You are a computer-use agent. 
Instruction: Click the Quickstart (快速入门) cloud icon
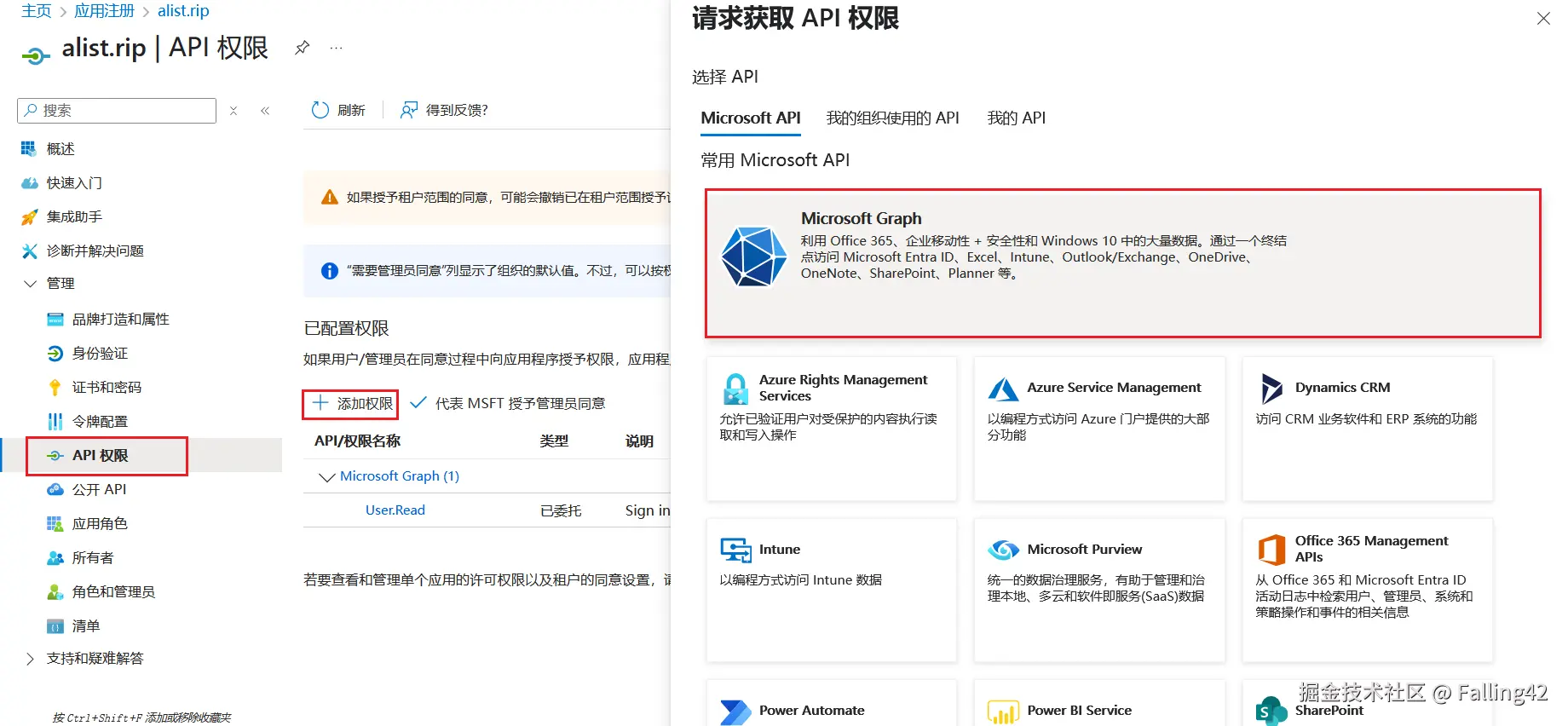(x=29, y=182)
